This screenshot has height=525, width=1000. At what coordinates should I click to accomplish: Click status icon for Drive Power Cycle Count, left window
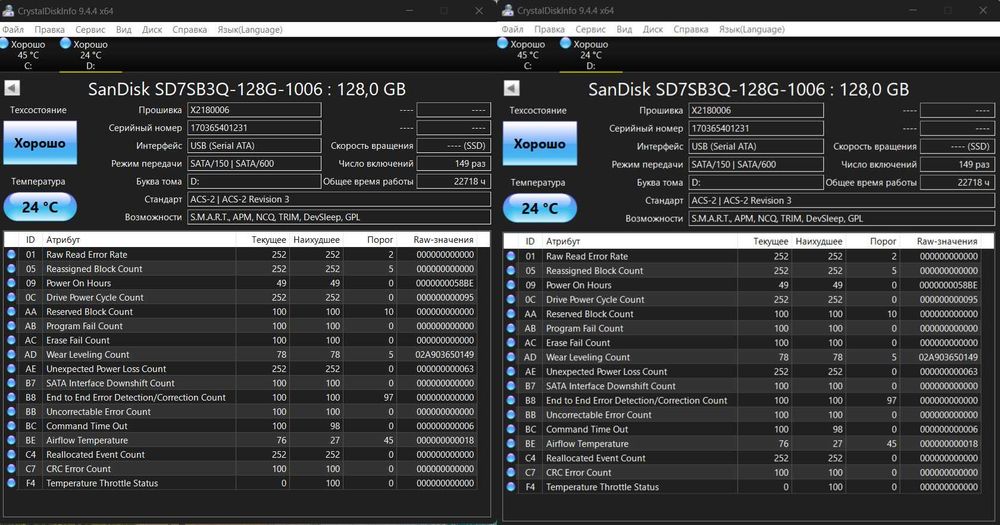(x=11, y=297)
